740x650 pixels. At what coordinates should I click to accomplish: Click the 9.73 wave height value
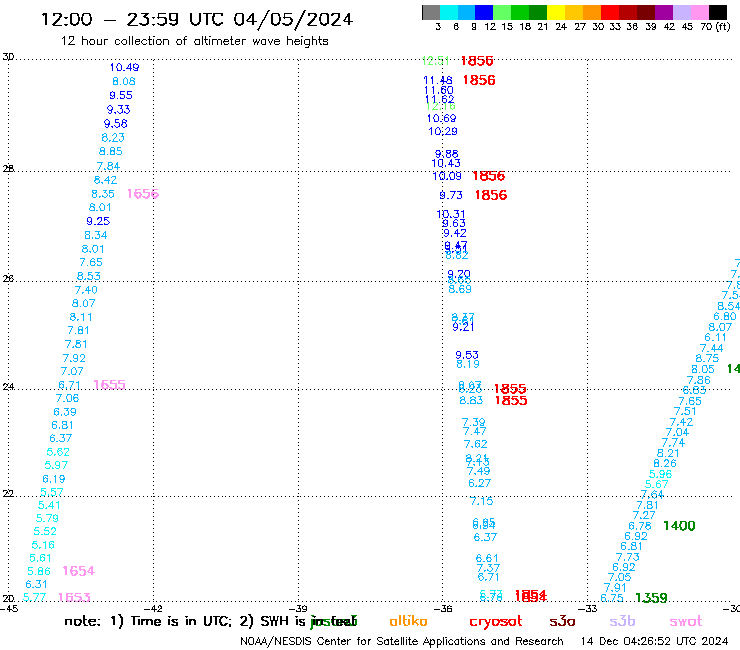click(451, 195)
